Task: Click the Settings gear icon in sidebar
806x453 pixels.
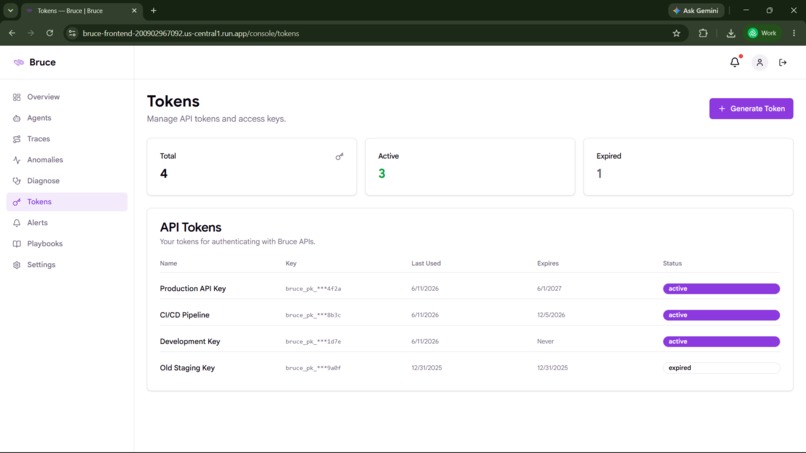Action: click(16, 265)
